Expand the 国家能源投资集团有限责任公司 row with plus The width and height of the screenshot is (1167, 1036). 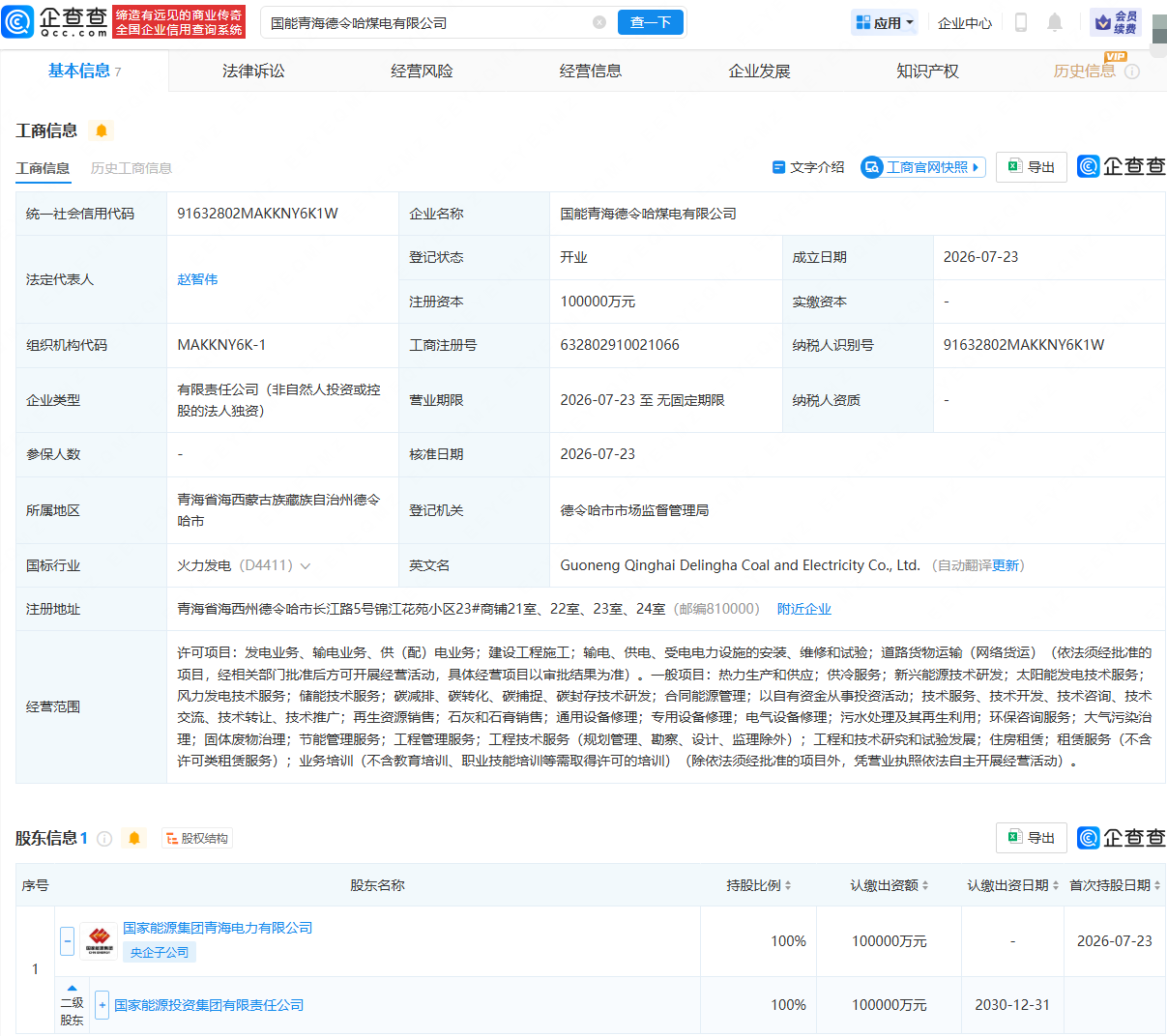(x=102, y=1005)
